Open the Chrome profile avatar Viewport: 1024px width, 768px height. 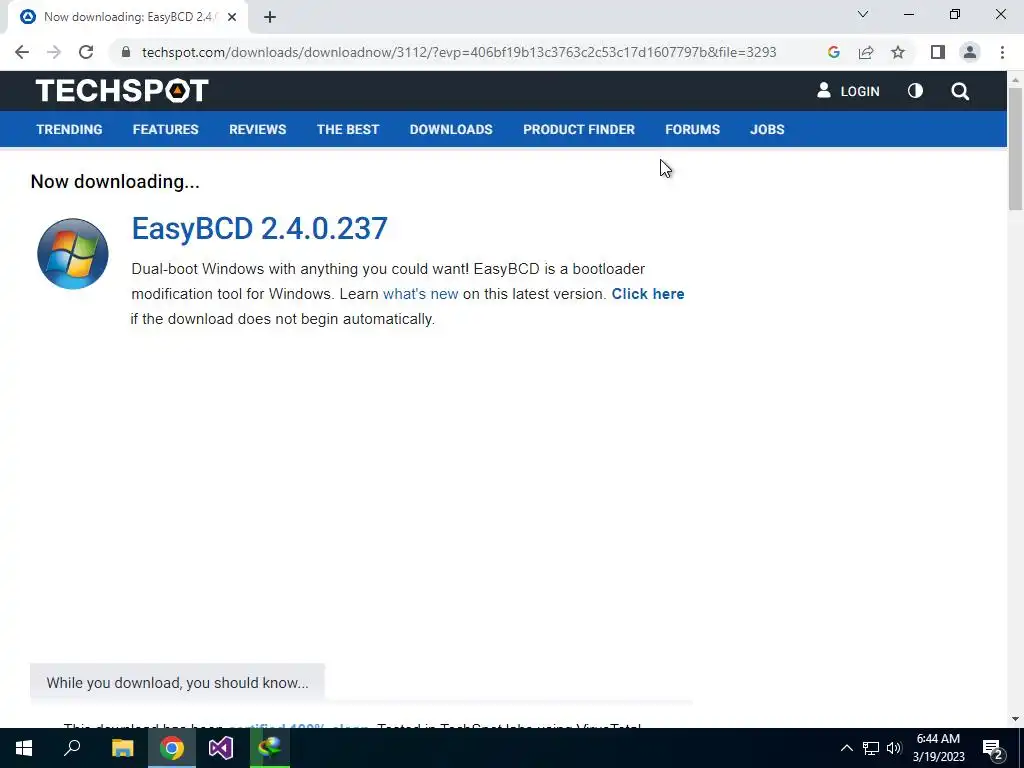click(970, 52)
